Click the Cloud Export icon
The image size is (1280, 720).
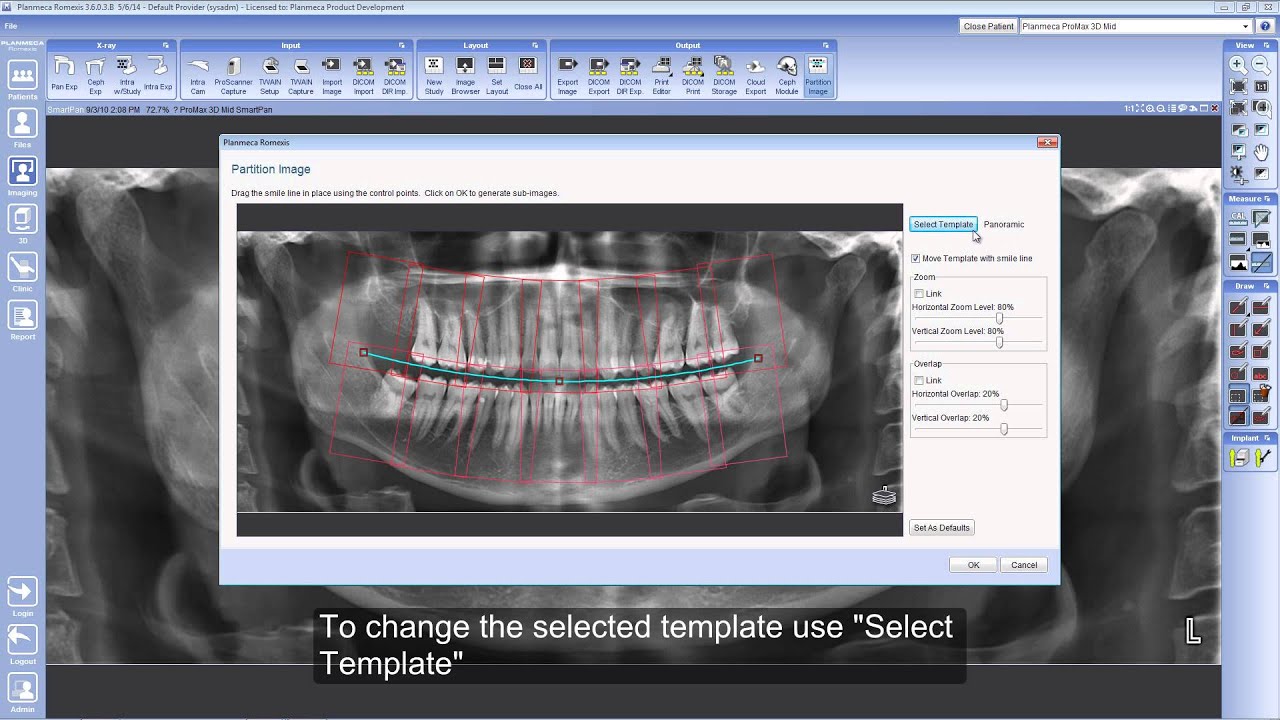(x=756, y=75)
